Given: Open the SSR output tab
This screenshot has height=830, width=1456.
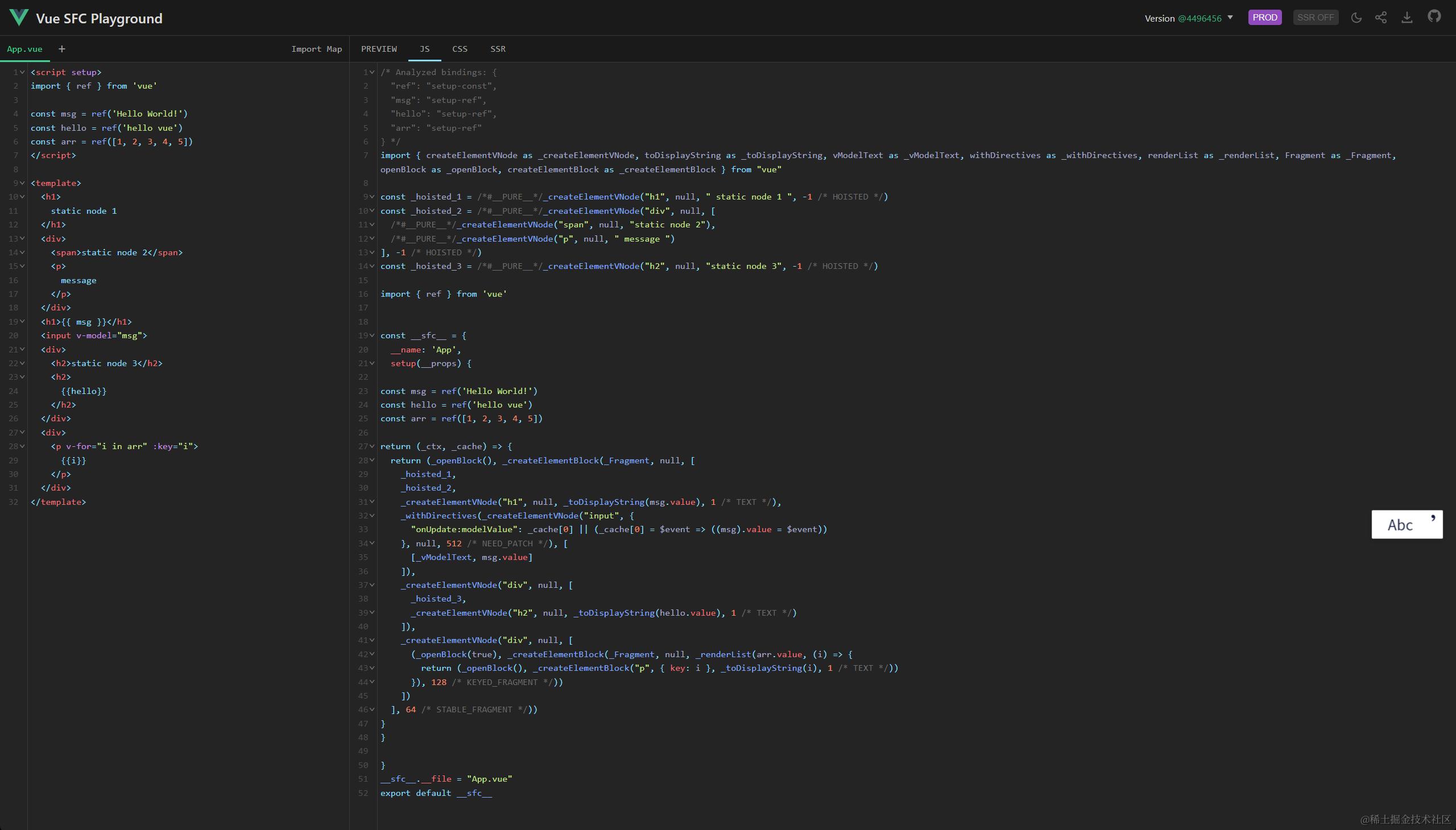Looking at the screenshot, I should coord(497,49).
